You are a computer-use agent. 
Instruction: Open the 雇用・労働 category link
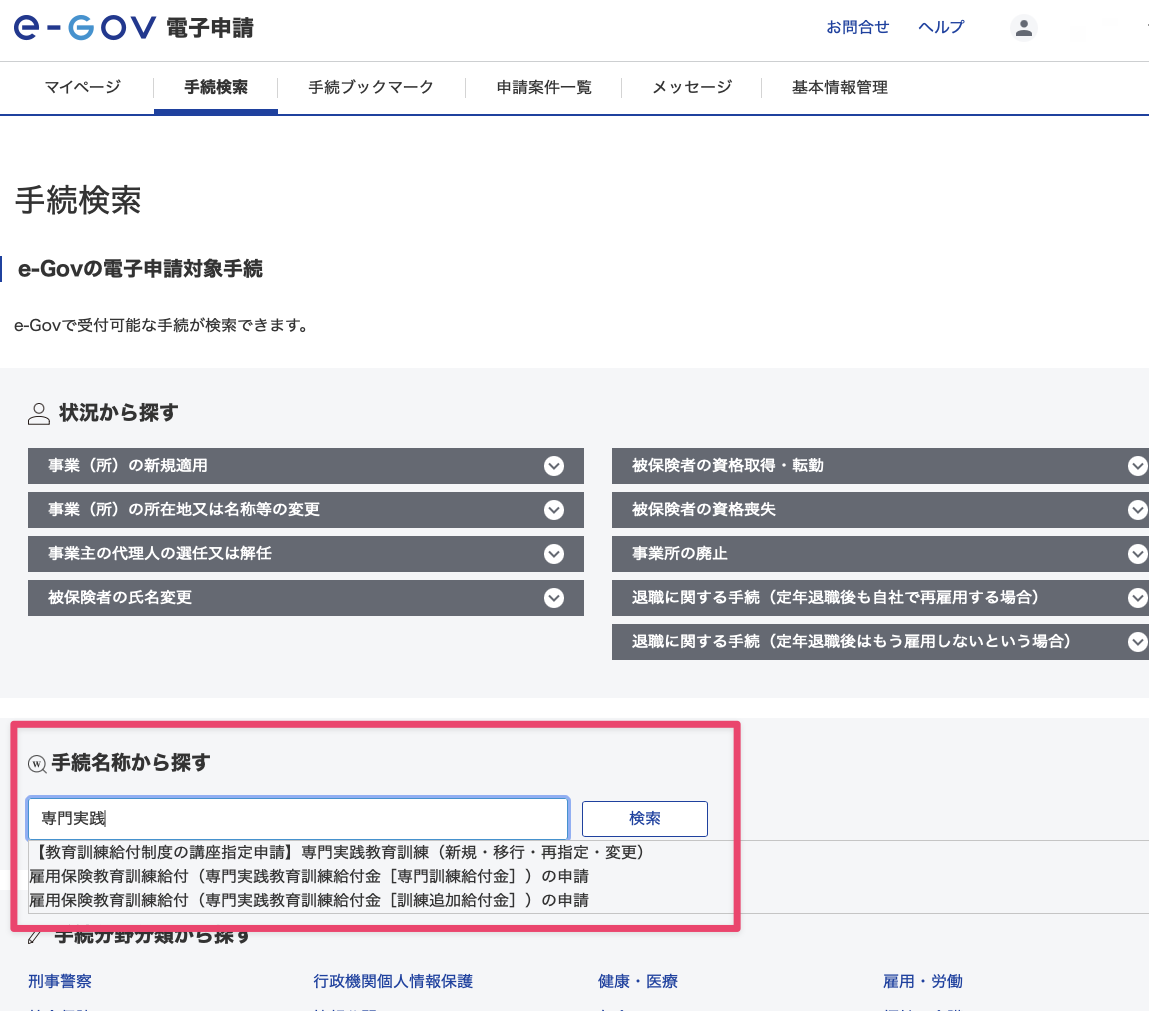922,981
